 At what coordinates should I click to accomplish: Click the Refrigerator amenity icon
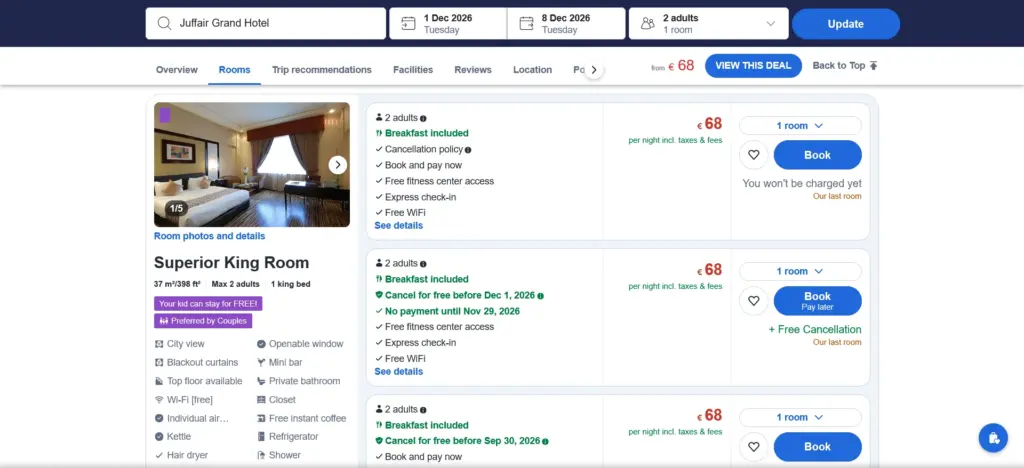(261, 437)
